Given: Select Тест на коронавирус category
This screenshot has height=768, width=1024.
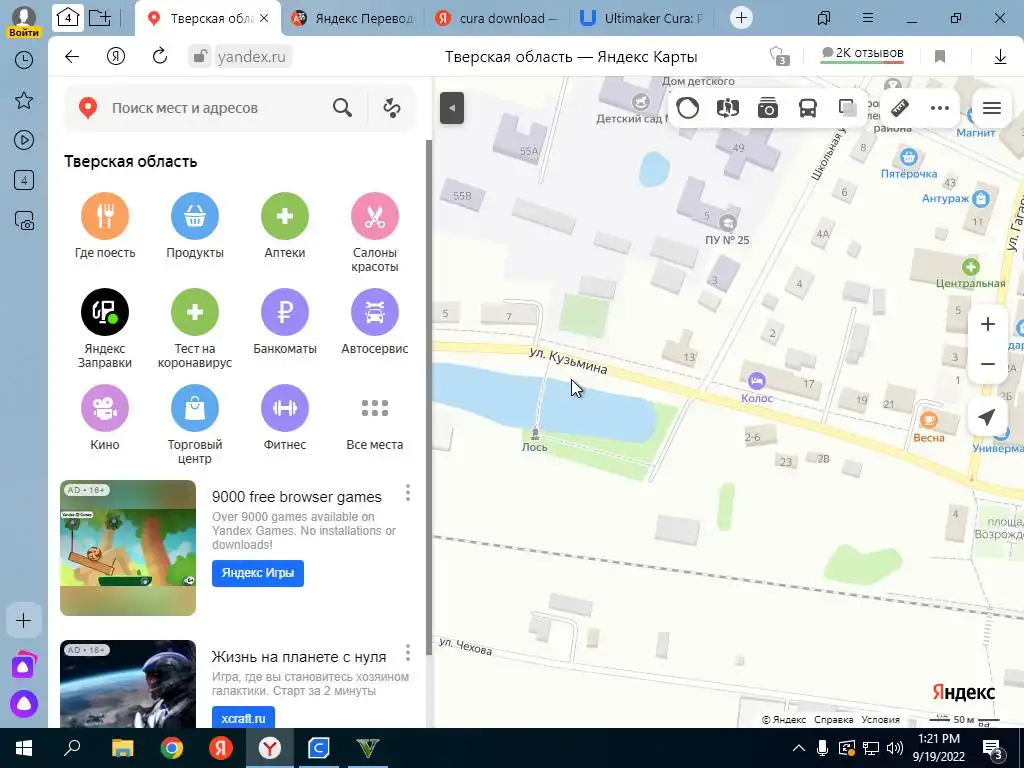Looking at the screenshot, I should point(195,312).
